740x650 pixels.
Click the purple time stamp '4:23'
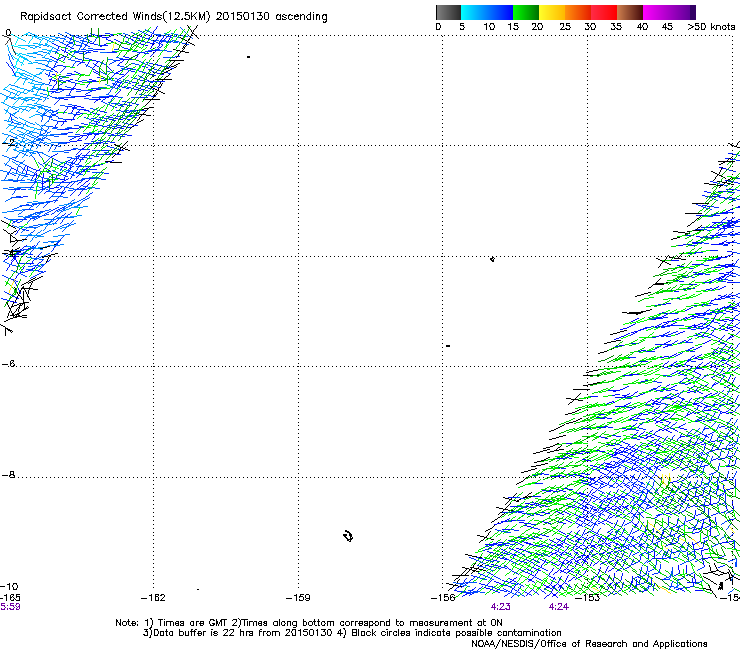500,607
